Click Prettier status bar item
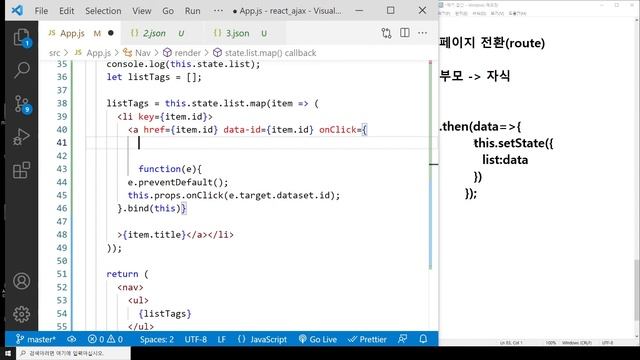The height and width of the screenshot is (360, 640). click(367, 339)
